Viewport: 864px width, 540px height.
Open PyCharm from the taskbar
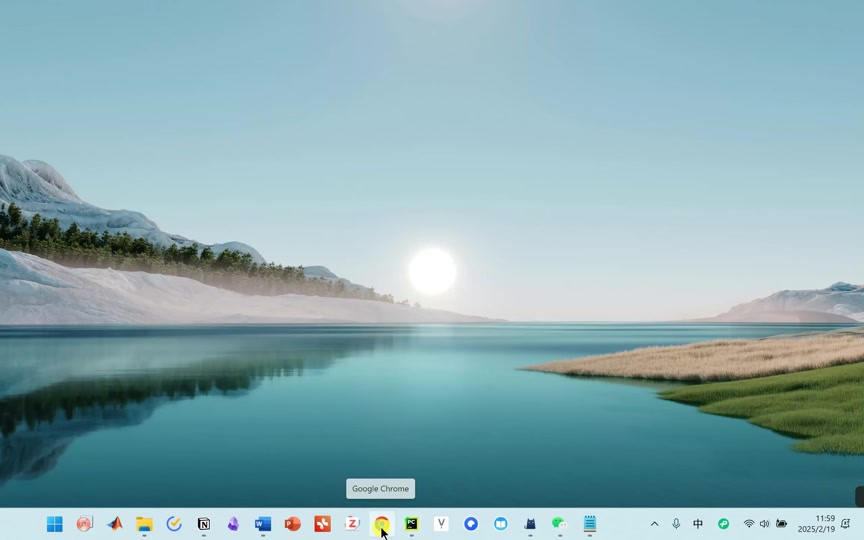coord(412,523)
